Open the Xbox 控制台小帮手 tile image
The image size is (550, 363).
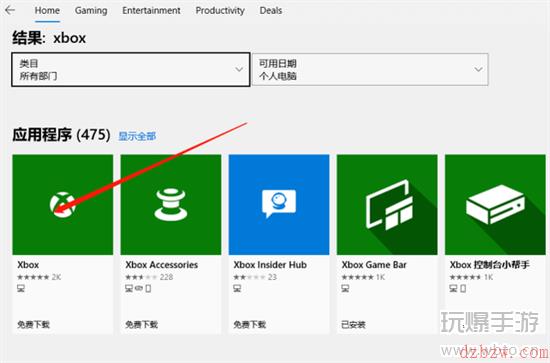click(x=495, y=204)
